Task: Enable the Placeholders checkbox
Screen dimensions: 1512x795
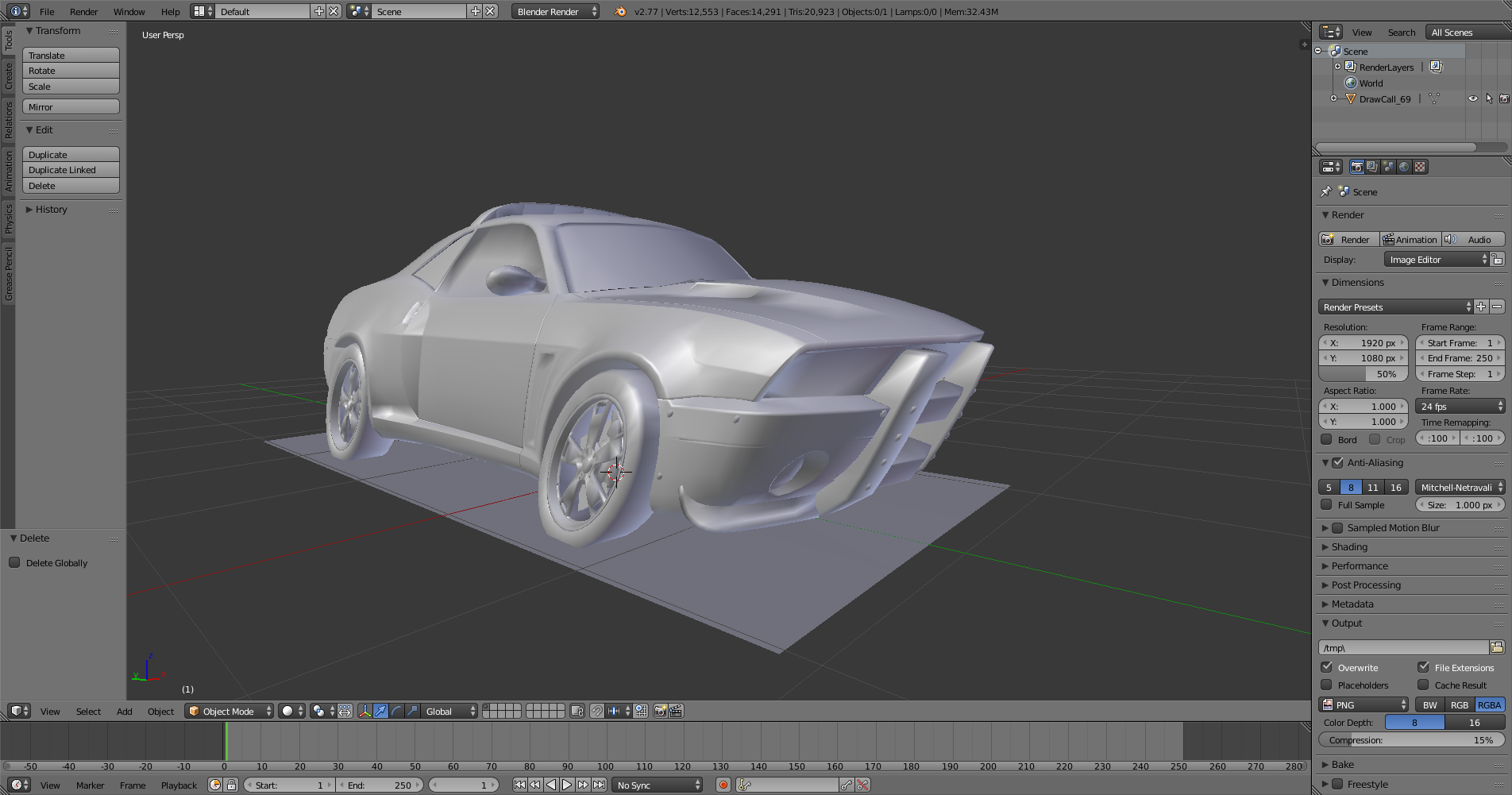Action: 1326,685
